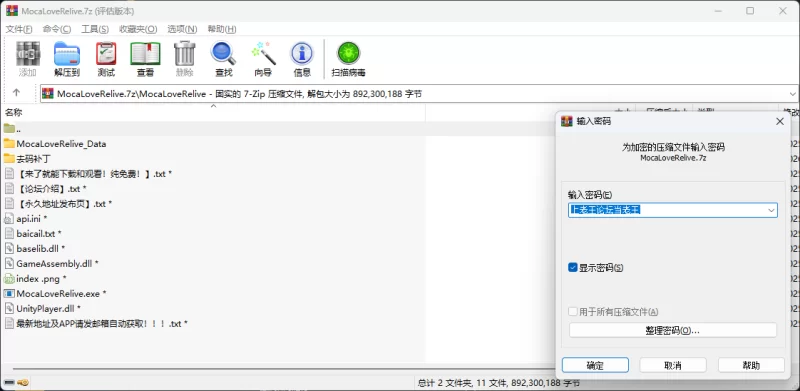Click the 去码补丁 folder icon
The height and width of the screenshot is (391, 800).
9,158
